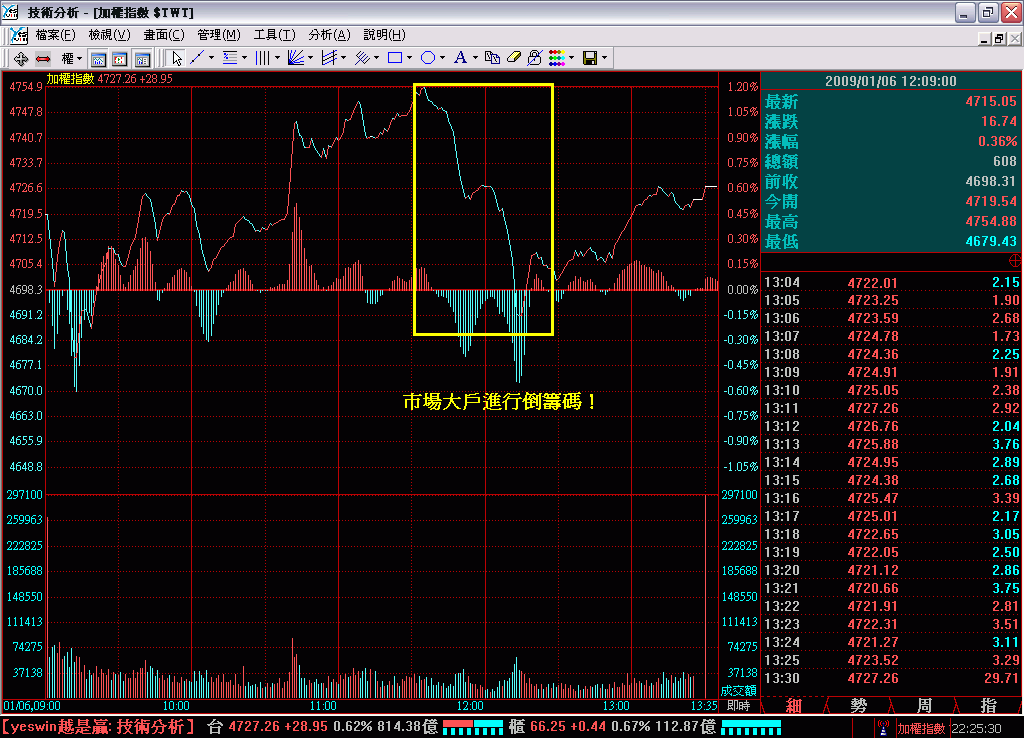Select the 13:04 tick row
The image size is (1024, 738).
(891, 282)
